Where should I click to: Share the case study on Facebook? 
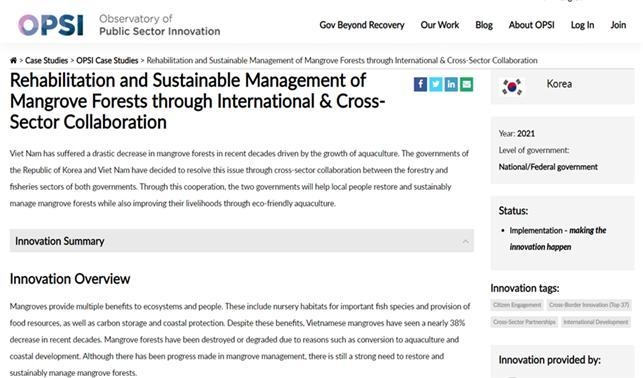pyautogui.click(x=420, y=84)
